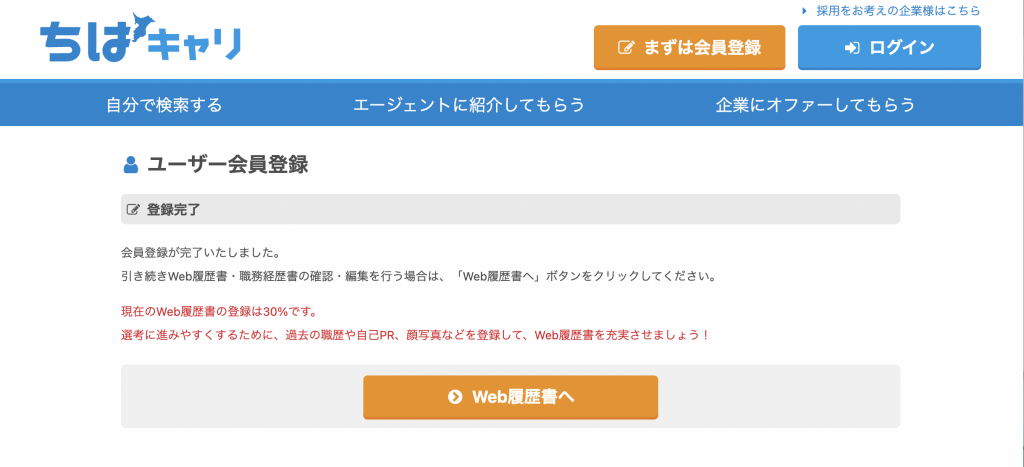Screen dimensions: 1024x467
Task: Click the pencil icon on まずは会員登録
Action: (x=626, y=48)
